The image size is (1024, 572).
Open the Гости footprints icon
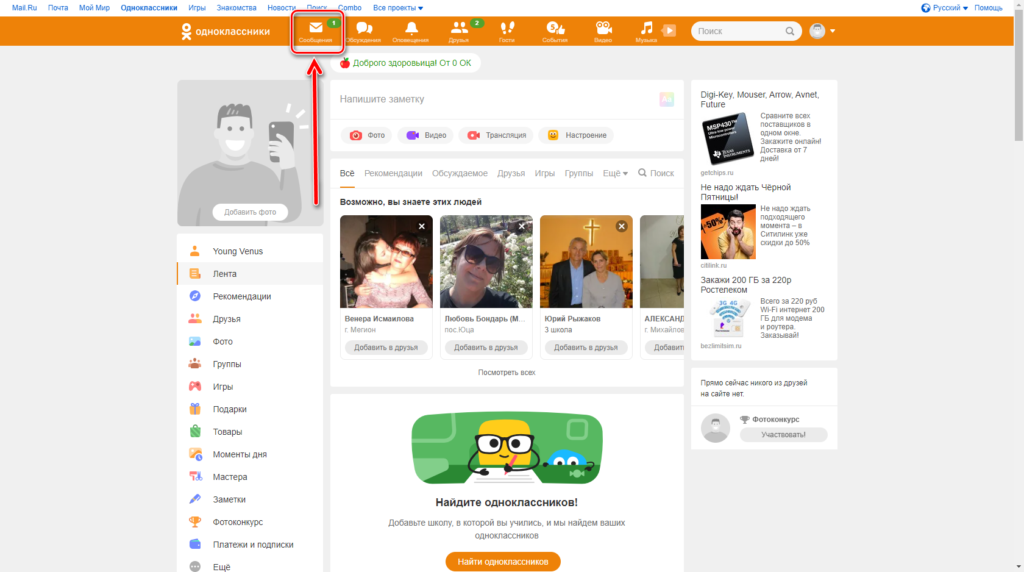pyautogui.click(x=507, y=31)
